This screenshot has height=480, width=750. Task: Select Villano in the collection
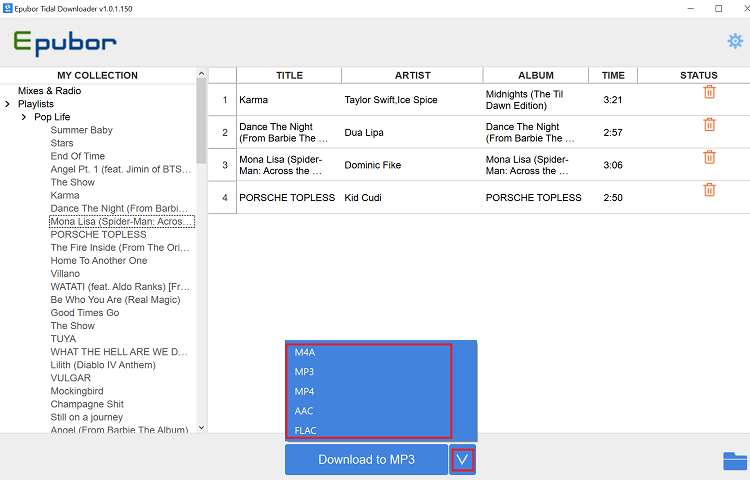point(65,273)
